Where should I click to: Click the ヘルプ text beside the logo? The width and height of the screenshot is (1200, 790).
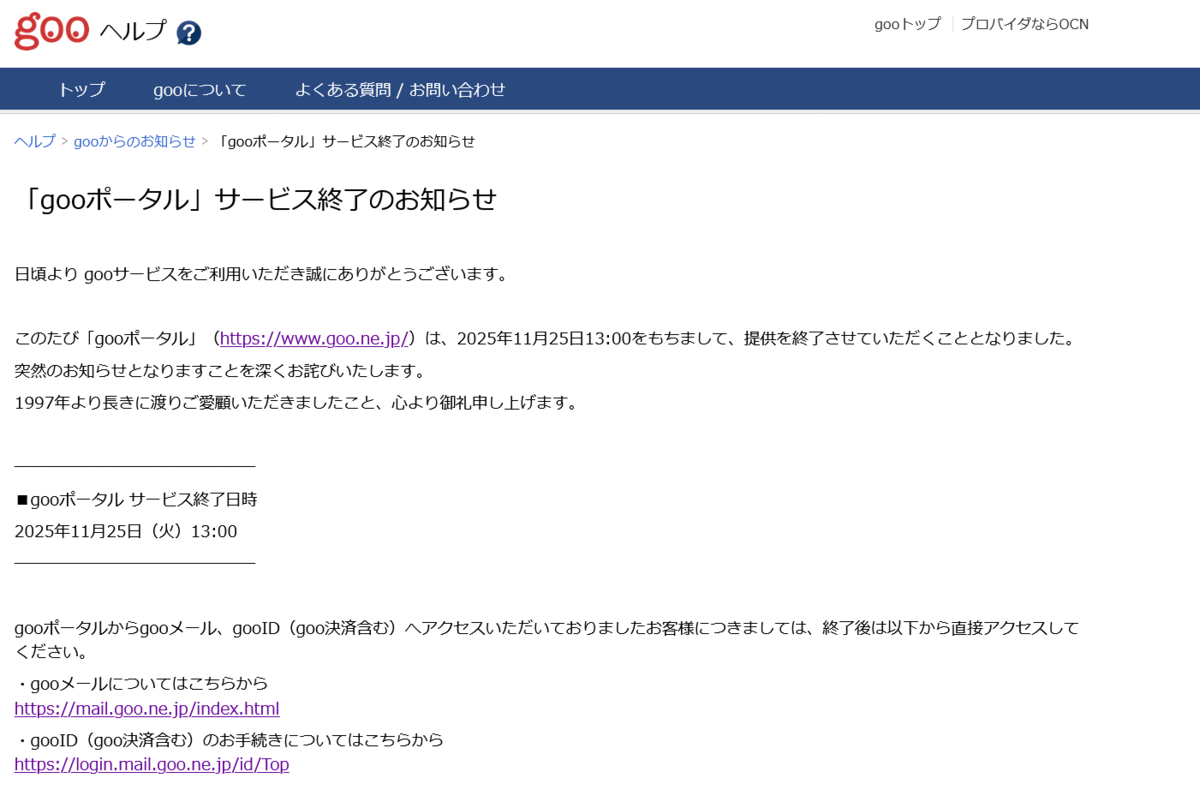pyautogui.click(x=133, y=31)
